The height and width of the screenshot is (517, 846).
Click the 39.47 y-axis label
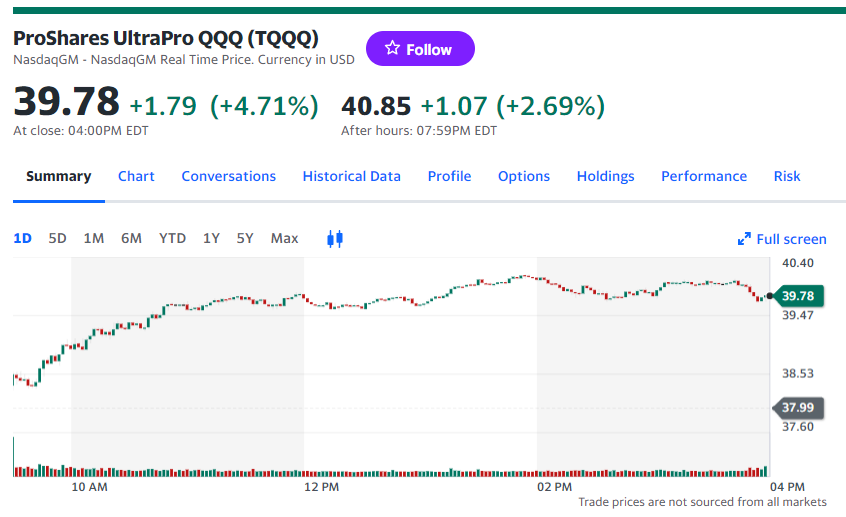(798, 315)
